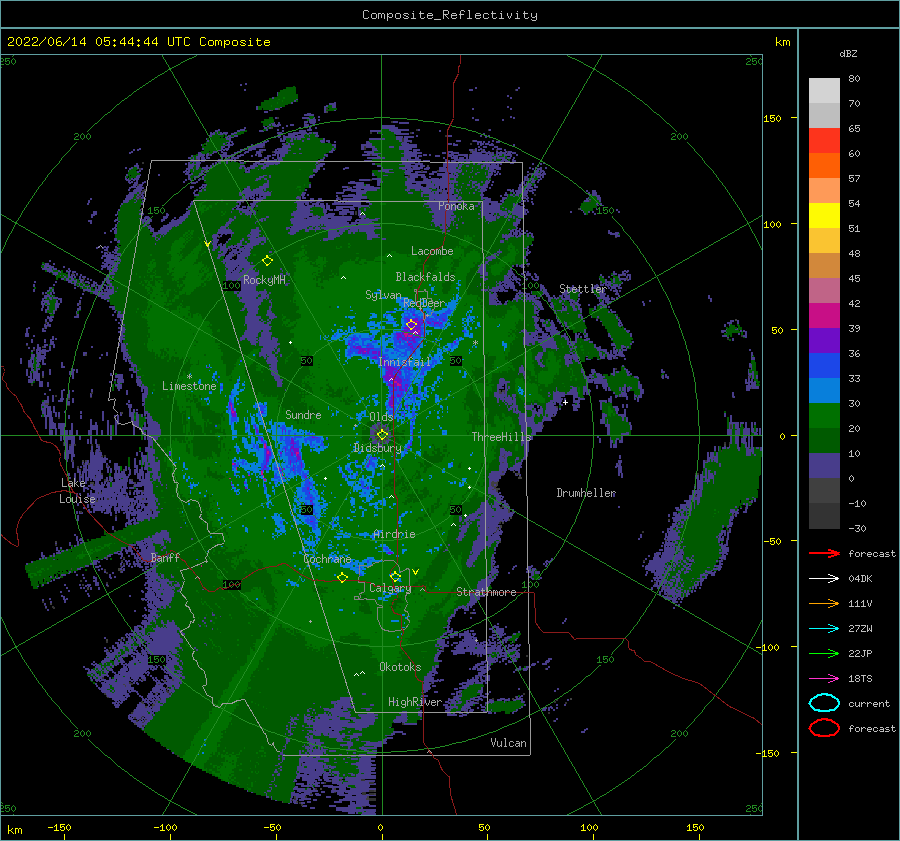The height and width of the screenshot is (841, 900).
Task: Click the Didsbury city label
Action: [x=378, y=448]
